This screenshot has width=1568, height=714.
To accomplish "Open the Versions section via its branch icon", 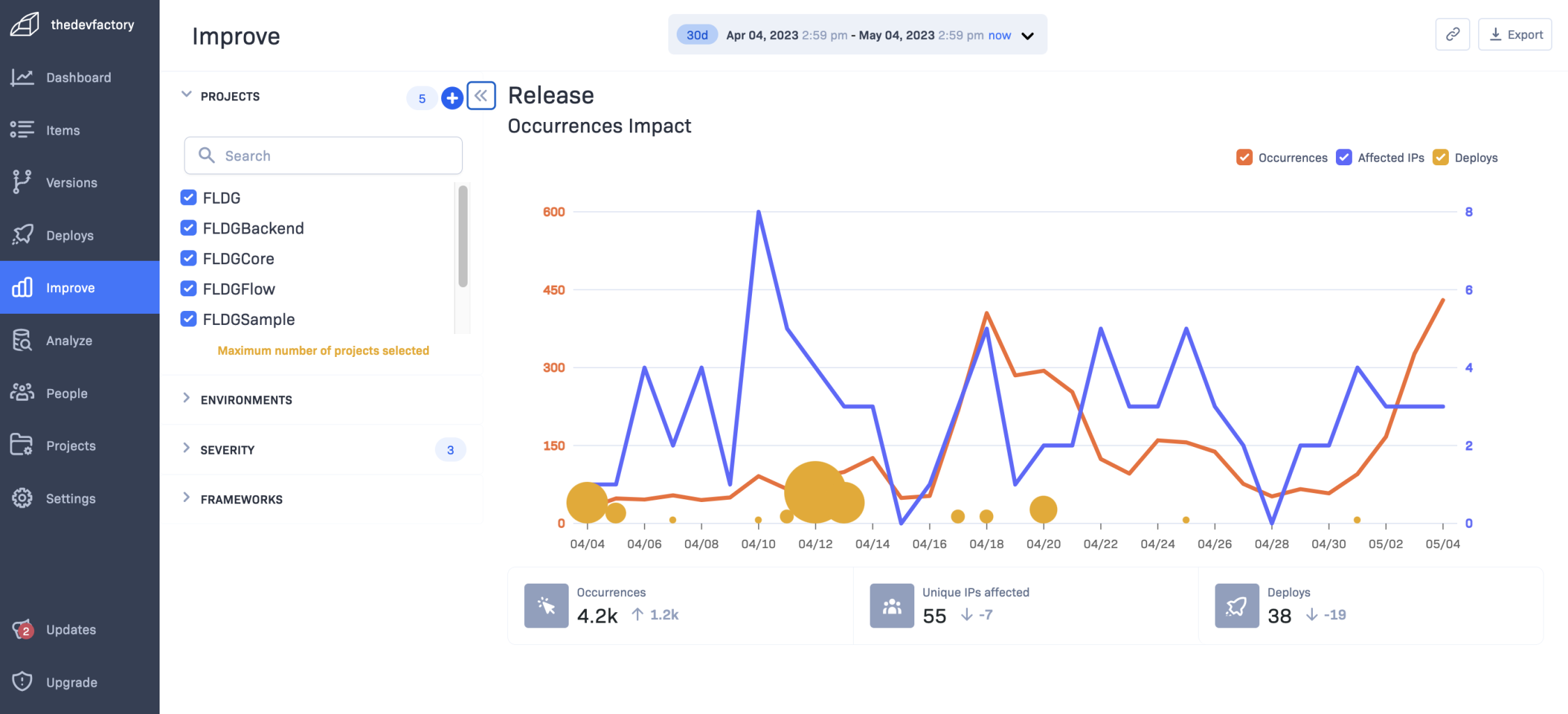I will (x=22, y=182).
